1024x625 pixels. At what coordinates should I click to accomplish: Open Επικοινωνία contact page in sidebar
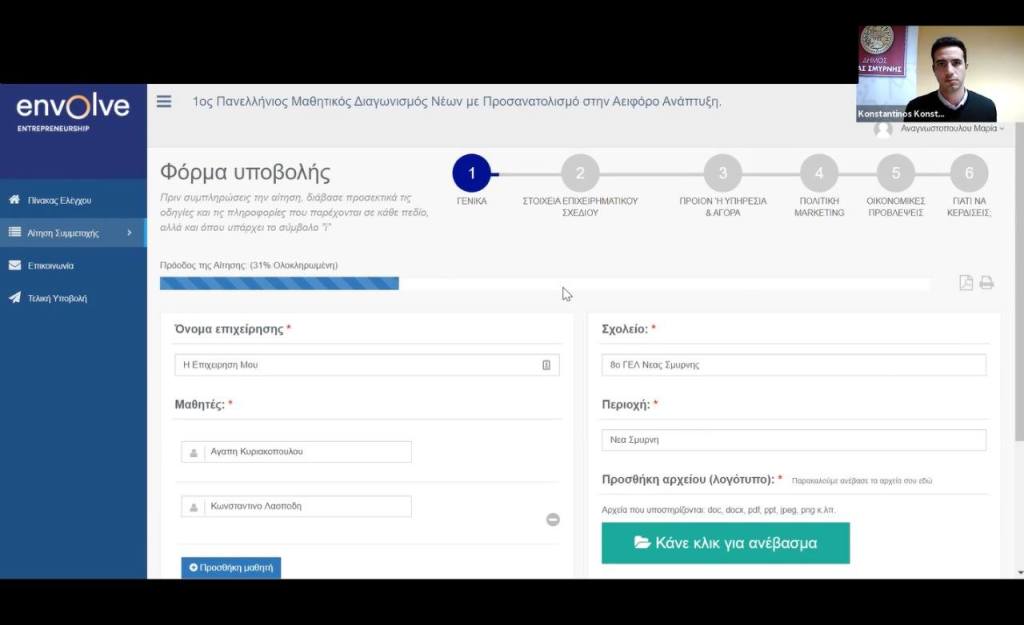50,266
